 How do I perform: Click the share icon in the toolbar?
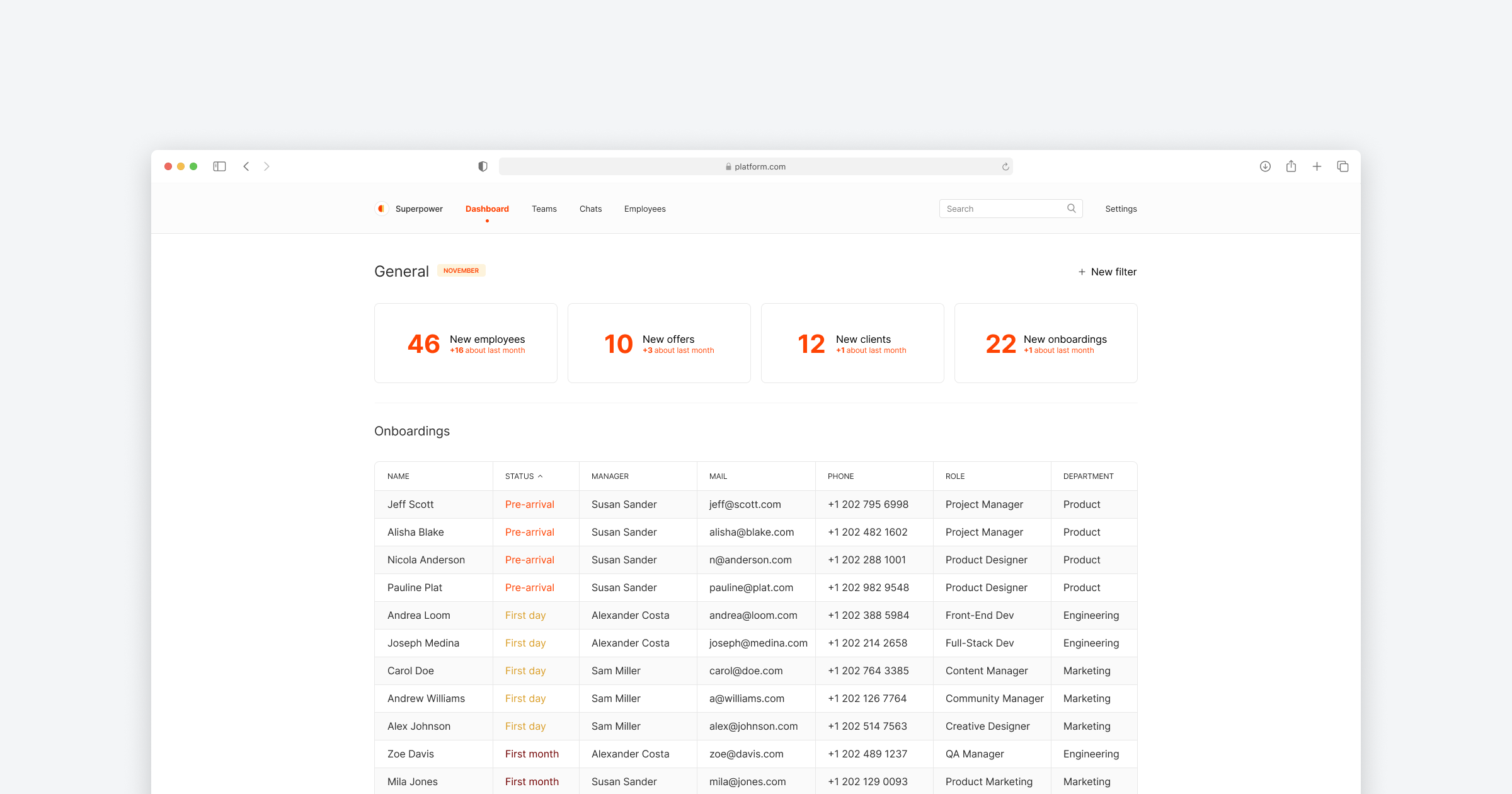pyautogui.click(x=1291, y=166)
